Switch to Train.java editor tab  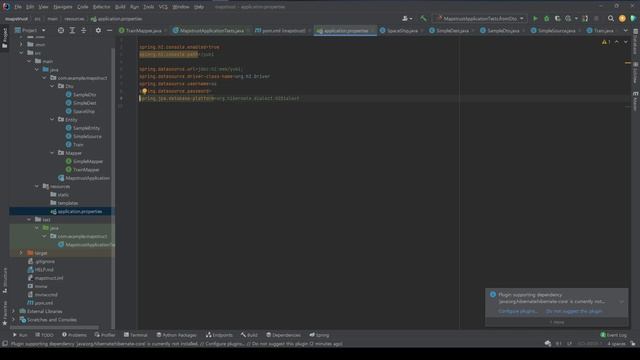pyautogui.click(x=603, y=31)
